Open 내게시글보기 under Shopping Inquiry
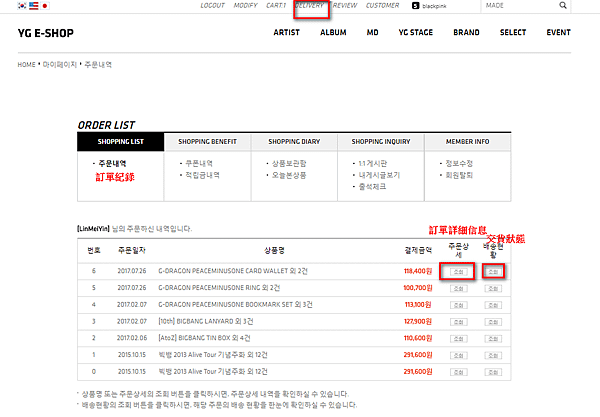The width and height of the screenshot is (600, 417). [379, 175]
